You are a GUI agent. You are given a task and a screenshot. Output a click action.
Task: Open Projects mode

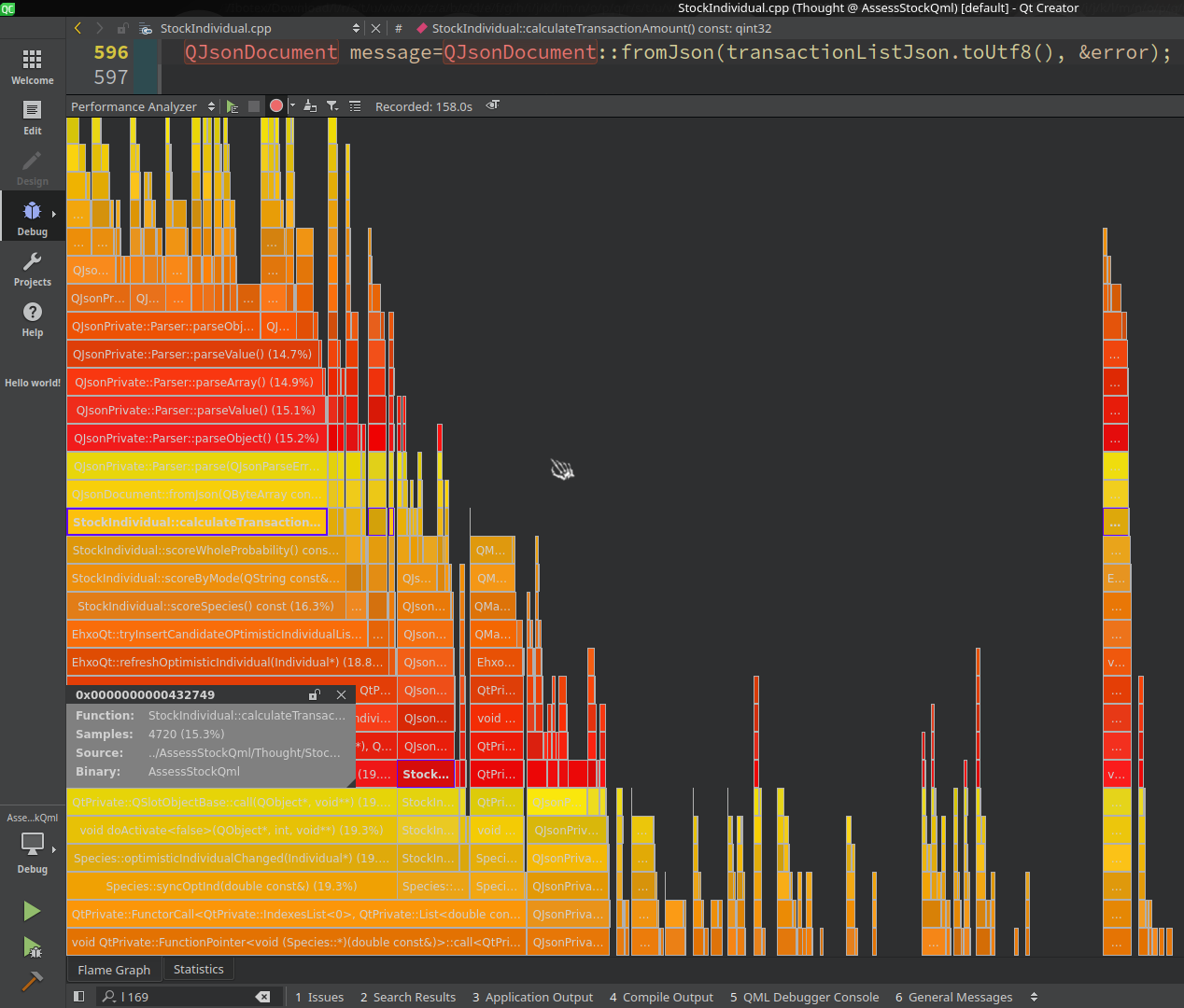pyautogui.click(x=32, y=269)
